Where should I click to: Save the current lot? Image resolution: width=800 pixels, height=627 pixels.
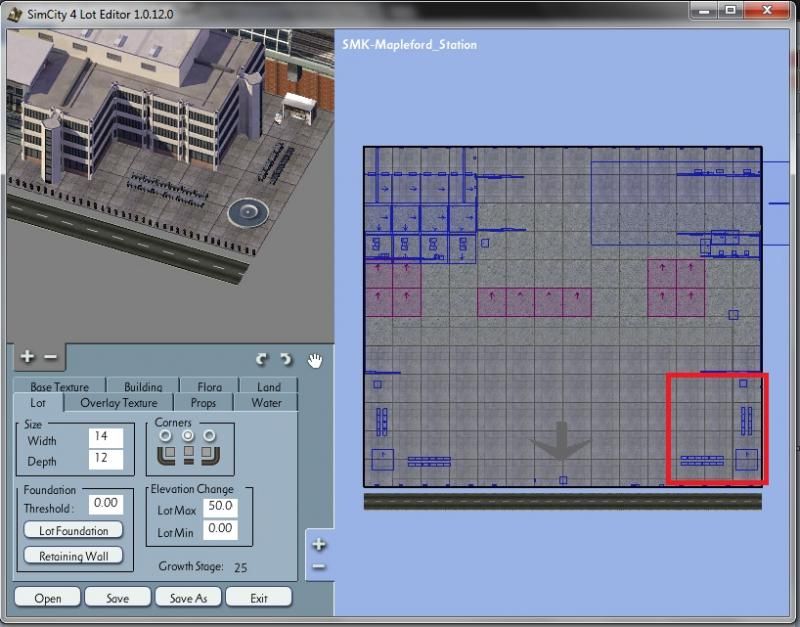(118, 597)
